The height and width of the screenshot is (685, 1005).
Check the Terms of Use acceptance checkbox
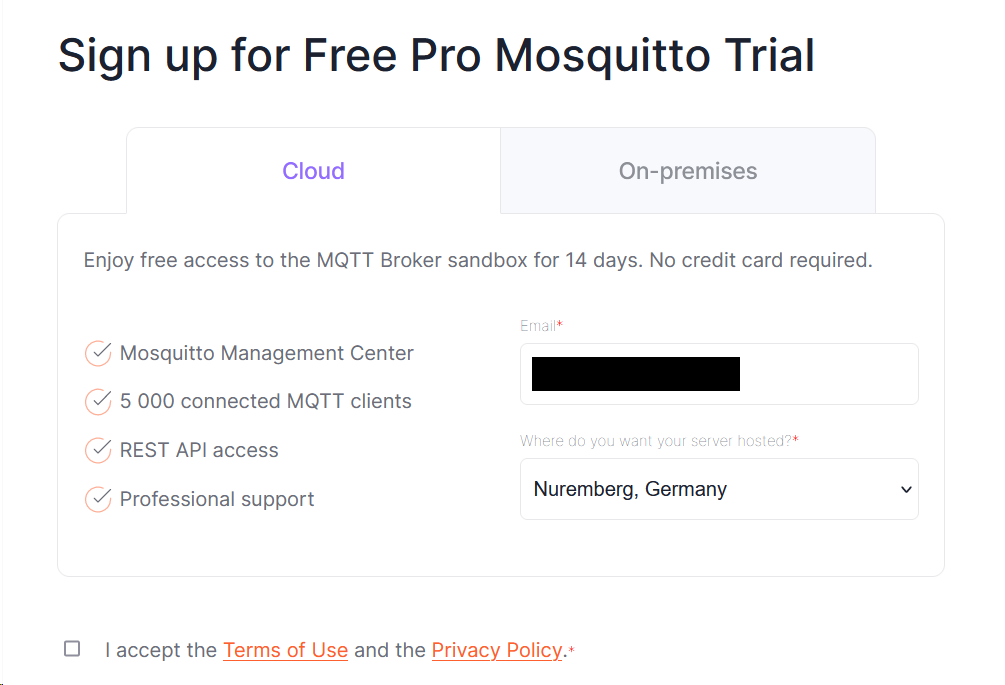[x=71, y=648]
